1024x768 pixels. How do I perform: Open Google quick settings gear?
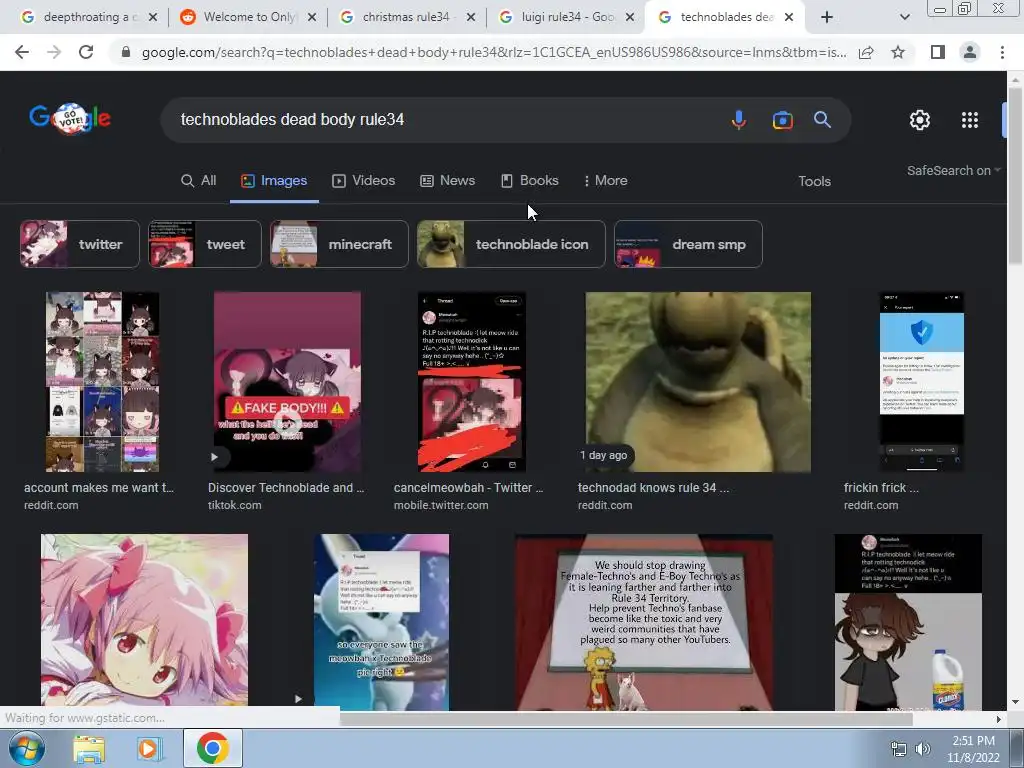(x=920, y=120)
